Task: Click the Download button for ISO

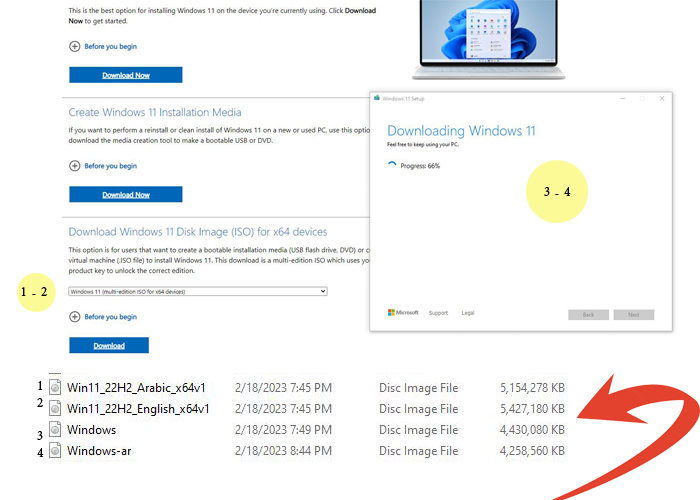Action: tap(109, 345)
